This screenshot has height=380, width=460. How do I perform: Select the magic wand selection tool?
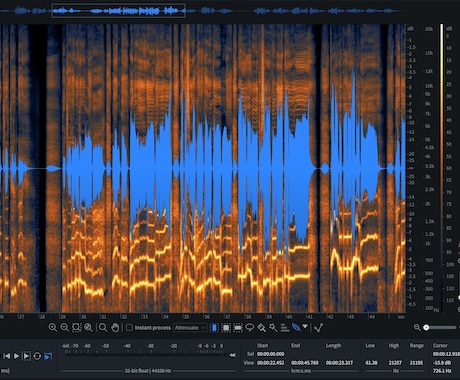coord(273,328)
